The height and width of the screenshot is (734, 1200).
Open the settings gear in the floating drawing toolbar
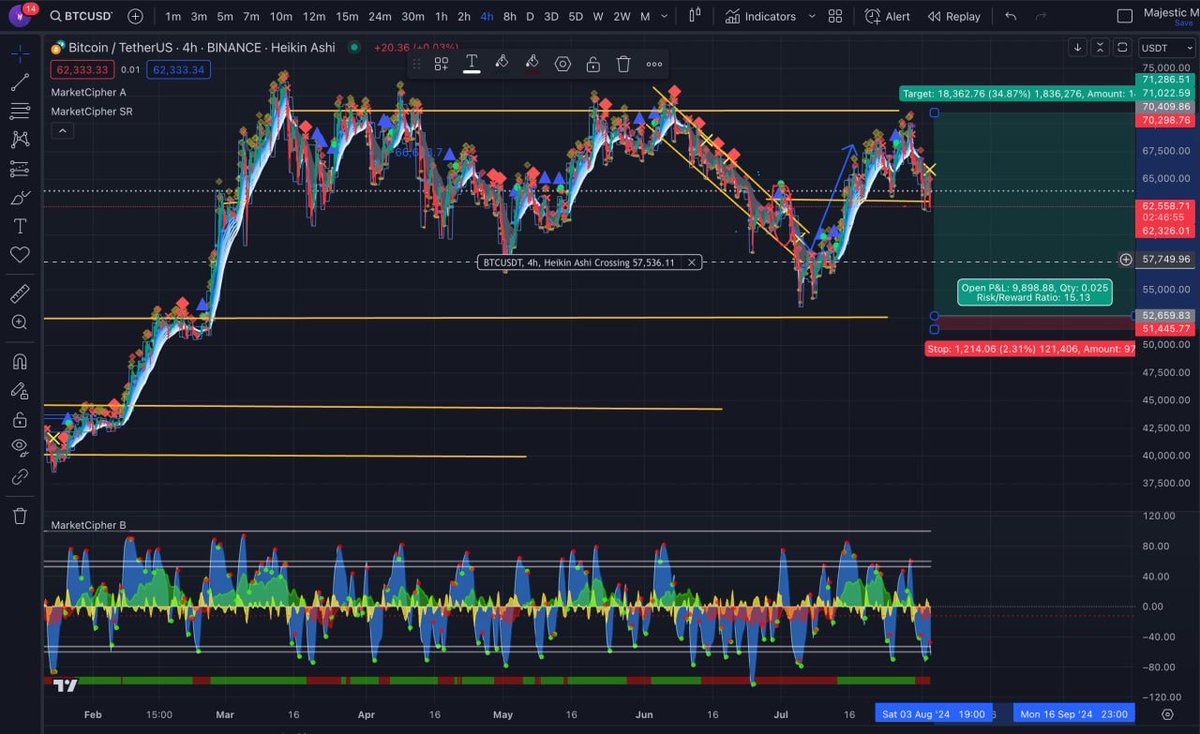pyautogui.click(x=562, y=63)
